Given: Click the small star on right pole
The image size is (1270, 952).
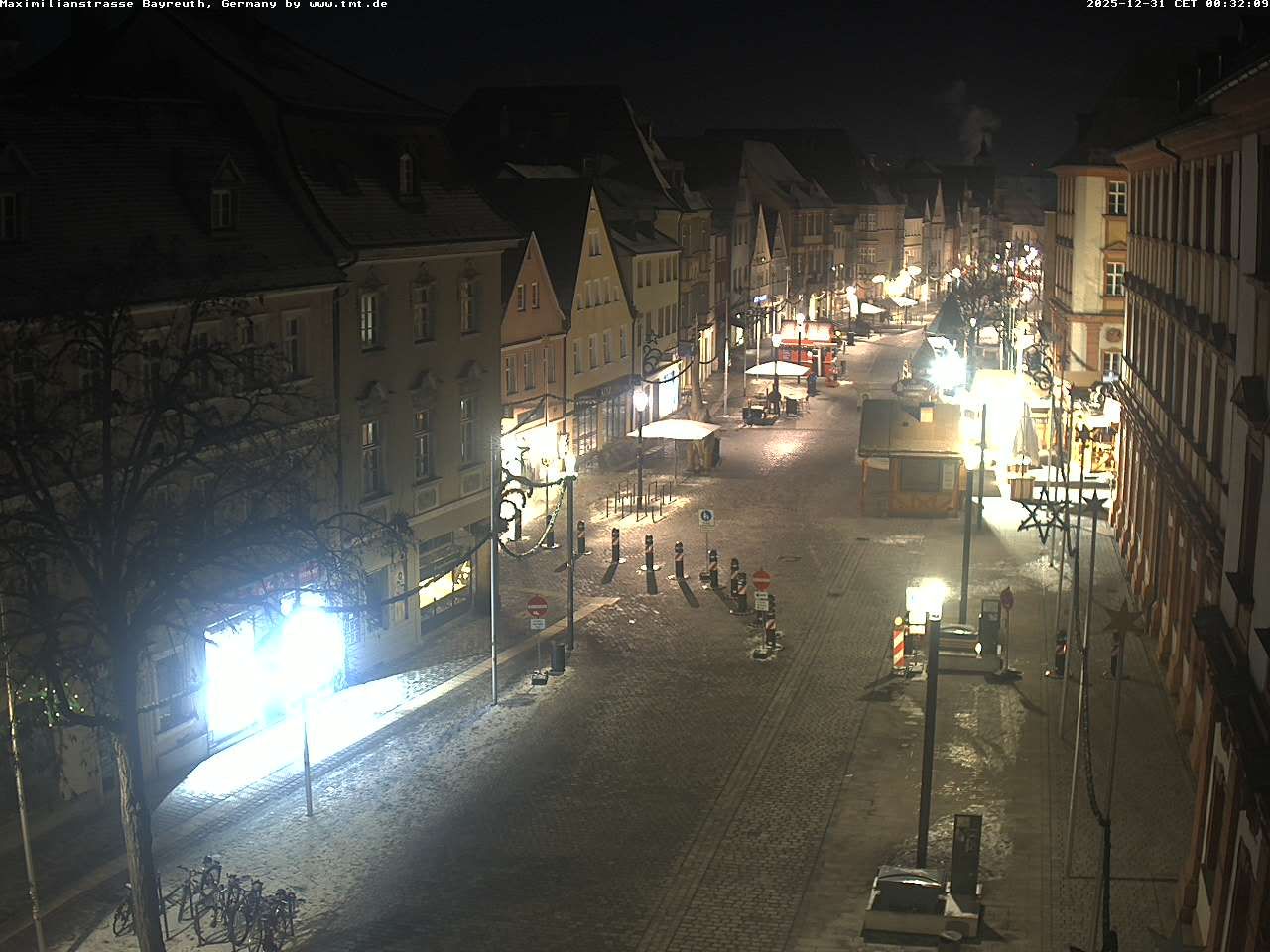Looking at the screenshot, I should [x=1122, y=619].
